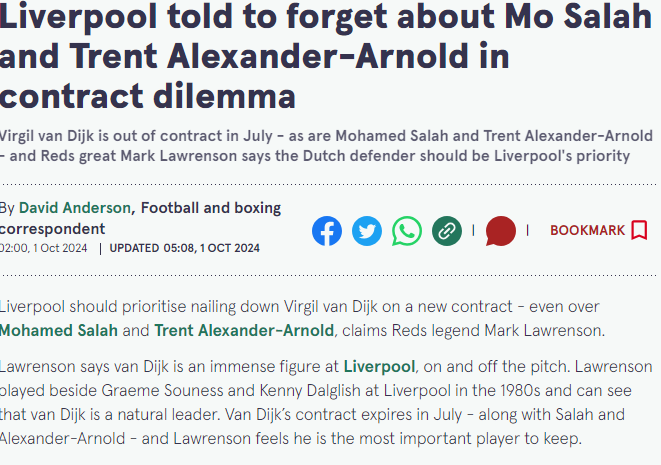Share article on Twitter
Image resolution: width=661 pixels, height=465 pixels.
coord(367,231)
